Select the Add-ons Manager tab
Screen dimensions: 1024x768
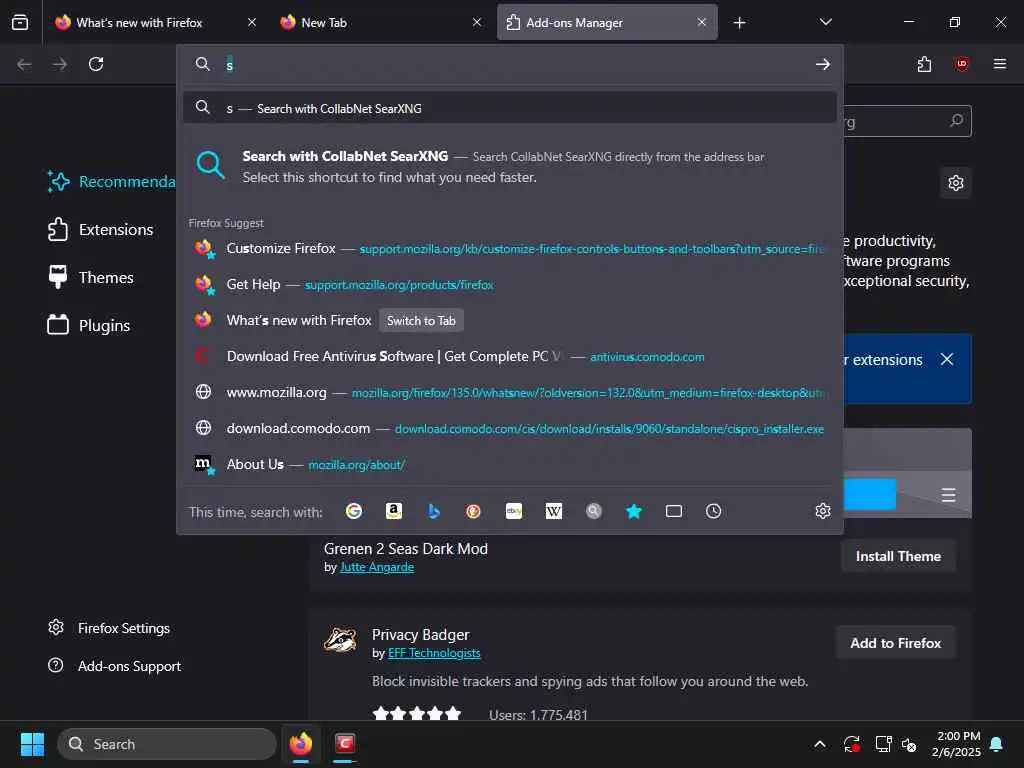[607, 22]
